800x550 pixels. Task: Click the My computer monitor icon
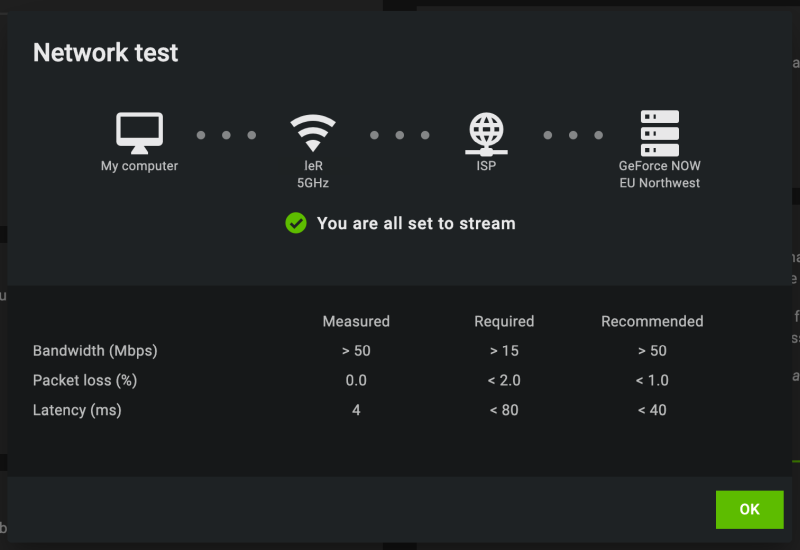click(139, 132)
